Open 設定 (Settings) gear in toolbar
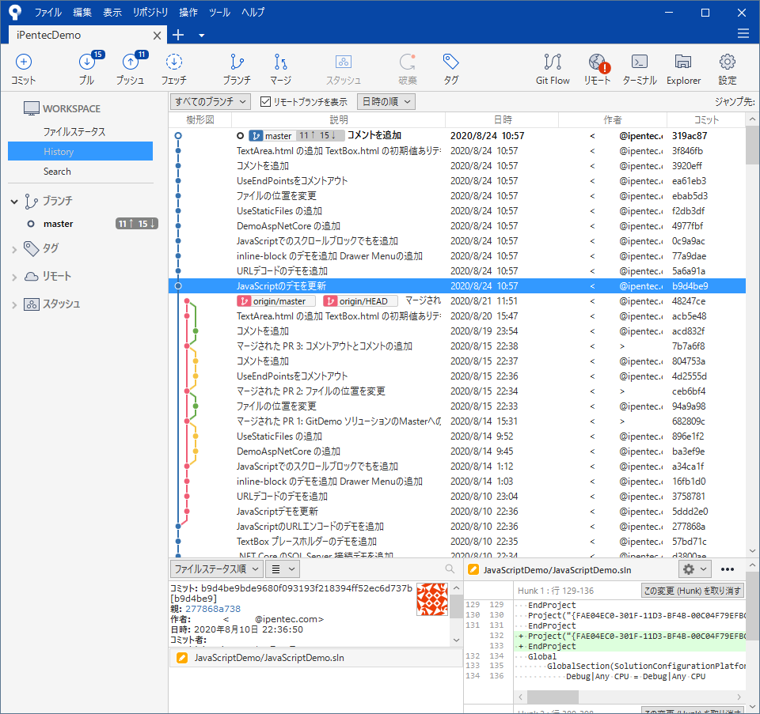The image size is (760, 714). [x=727, y=69]
